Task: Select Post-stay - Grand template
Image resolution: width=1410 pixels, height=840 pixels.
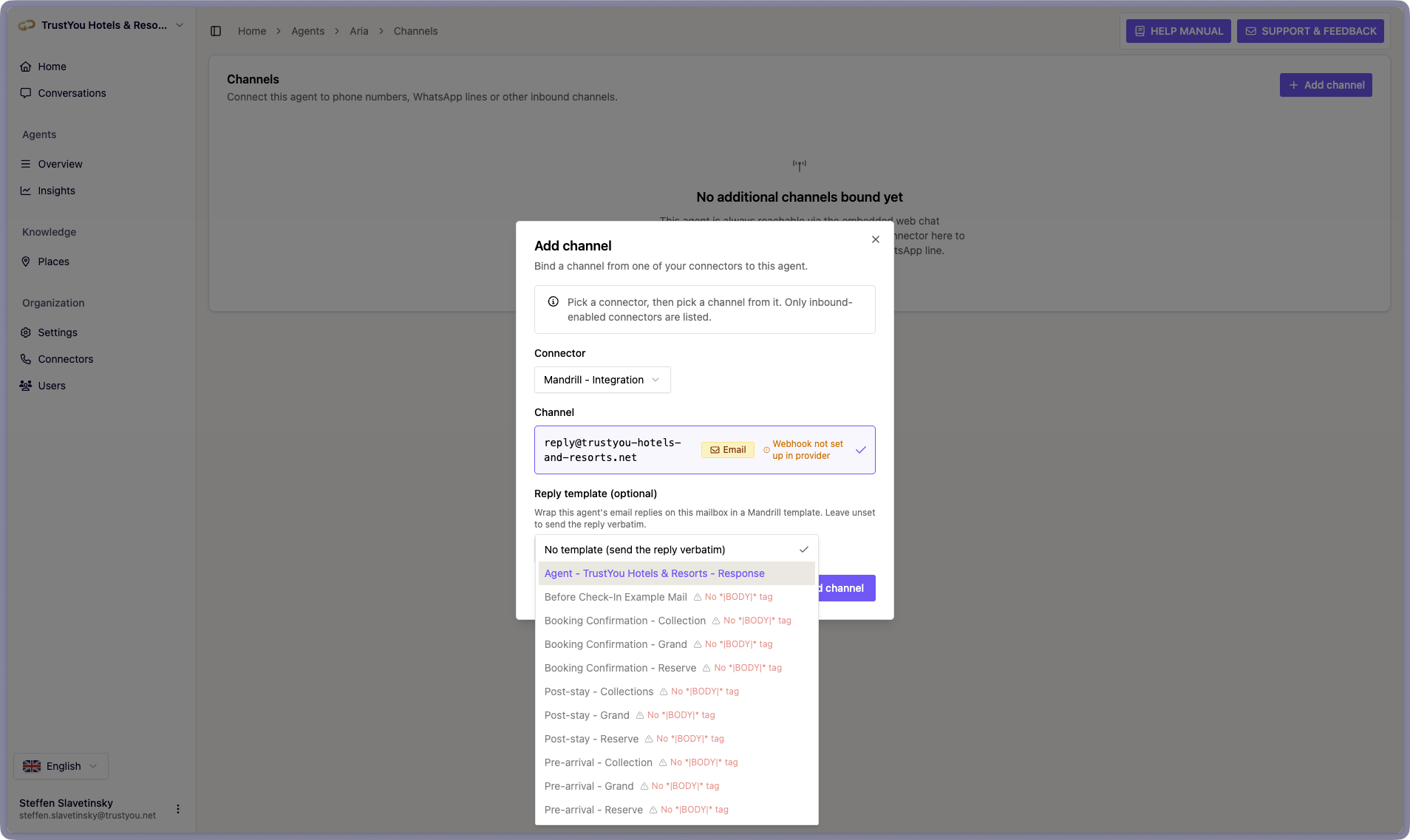Action: (x=676, y=715)
